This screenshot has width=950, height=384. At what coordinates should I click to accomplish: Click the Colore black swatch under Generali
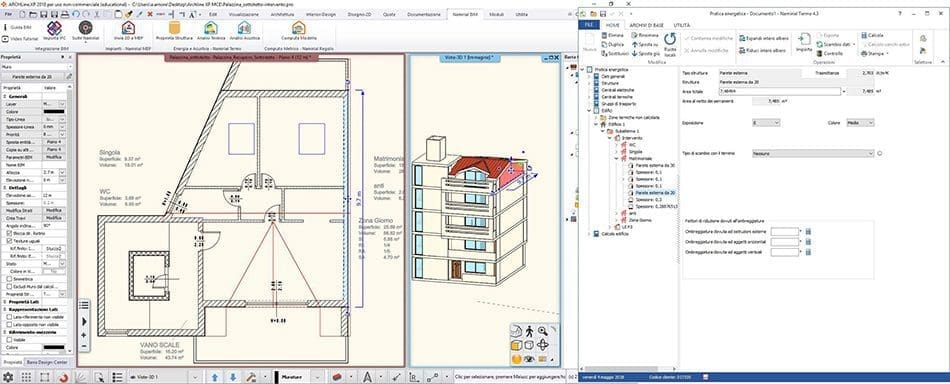tap(53, 111)
